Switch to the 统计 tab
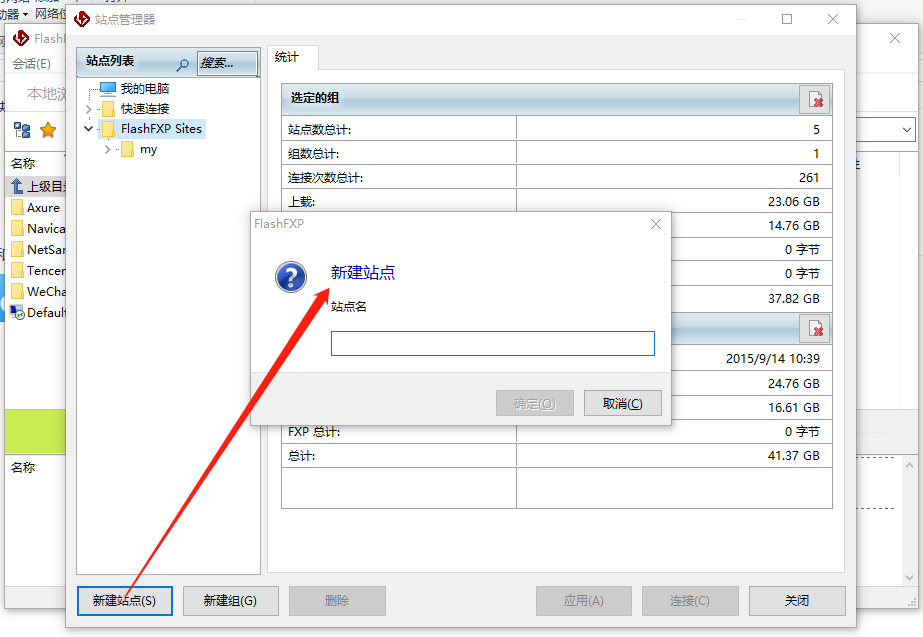This screenshot has height=637, width=923. [287, 57]
